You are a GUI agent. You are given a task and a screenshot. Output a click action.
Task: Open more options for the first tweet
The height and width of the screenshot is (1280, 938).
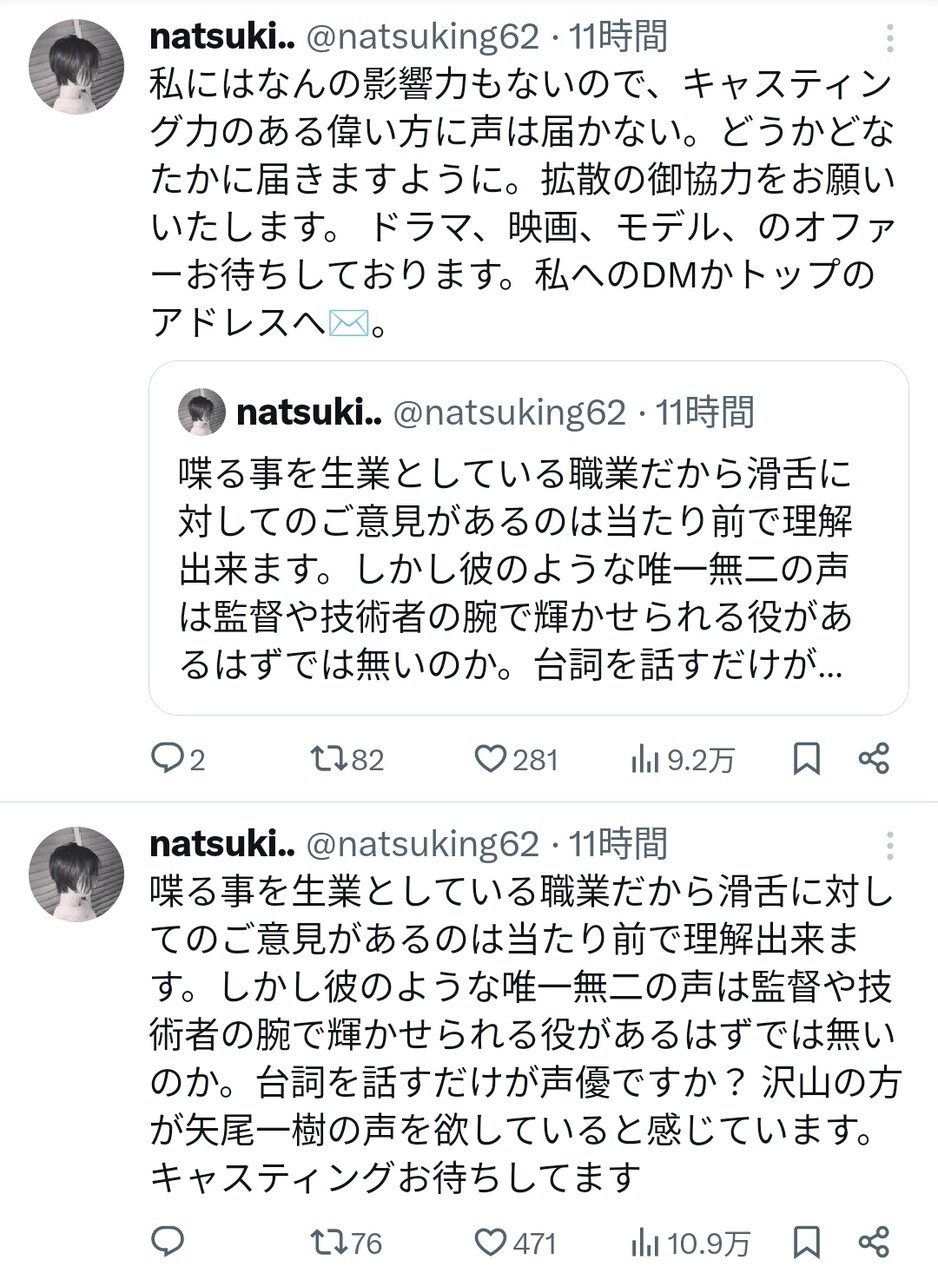[x=889, y=40]
